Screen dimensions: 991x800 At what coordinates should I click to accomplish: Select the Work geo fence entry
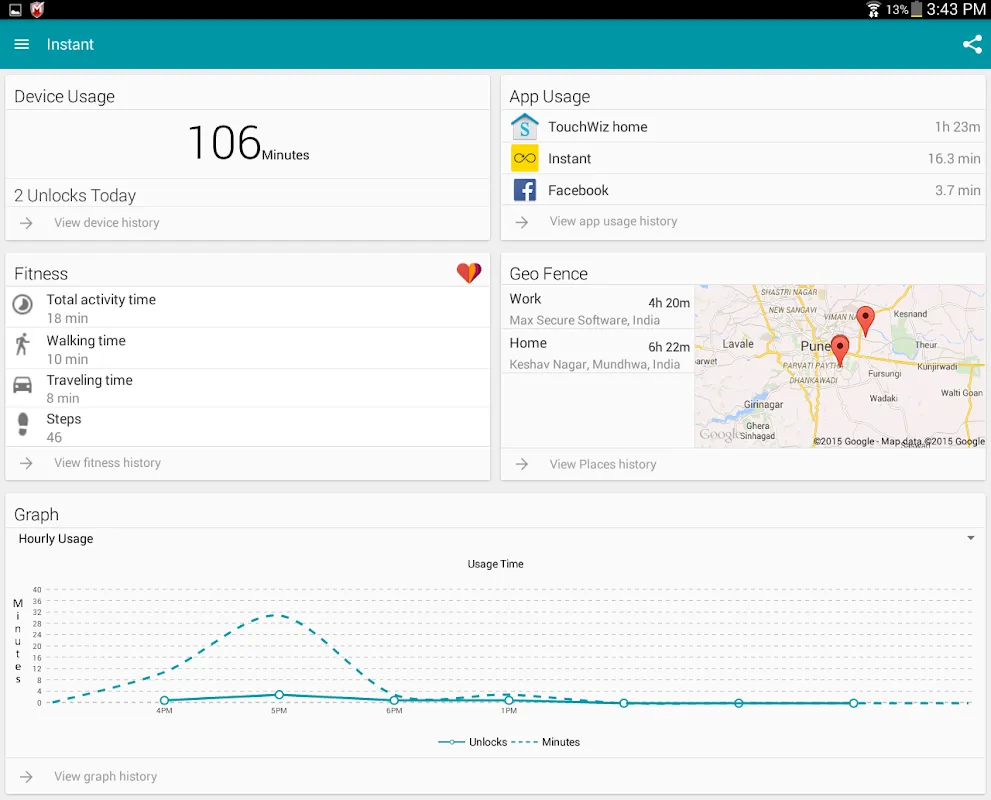599,308
